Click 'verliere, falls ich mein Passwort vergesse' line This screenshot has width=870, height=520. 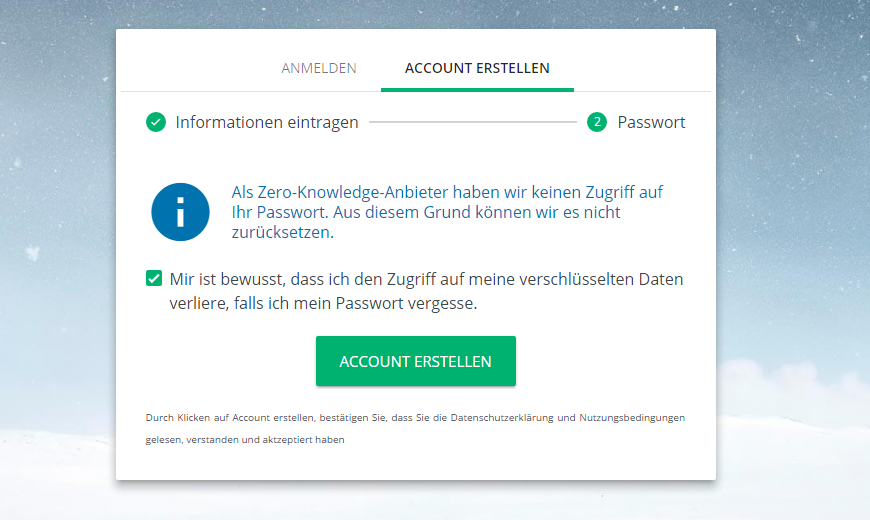tap(323, 304)
